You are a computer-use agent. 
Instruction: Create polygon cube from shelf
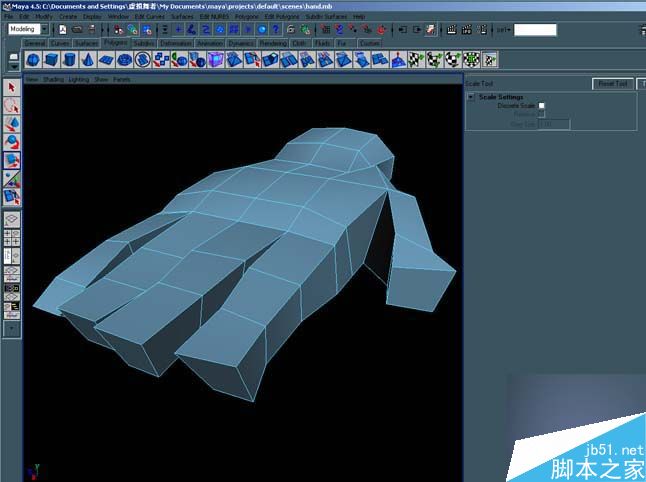point(53,60)
